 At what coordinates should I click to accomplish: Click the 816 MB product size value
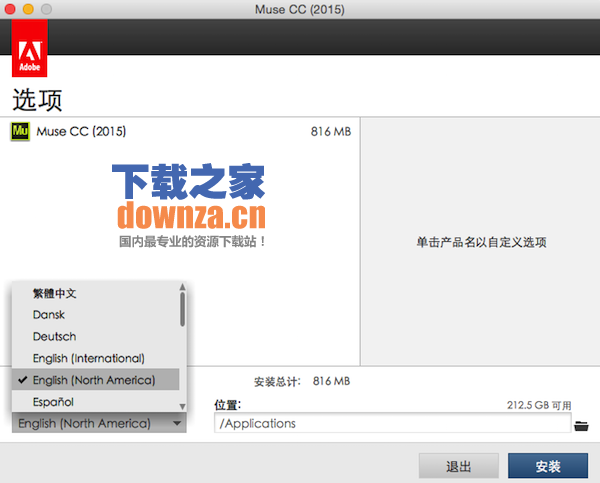(331, 132)
